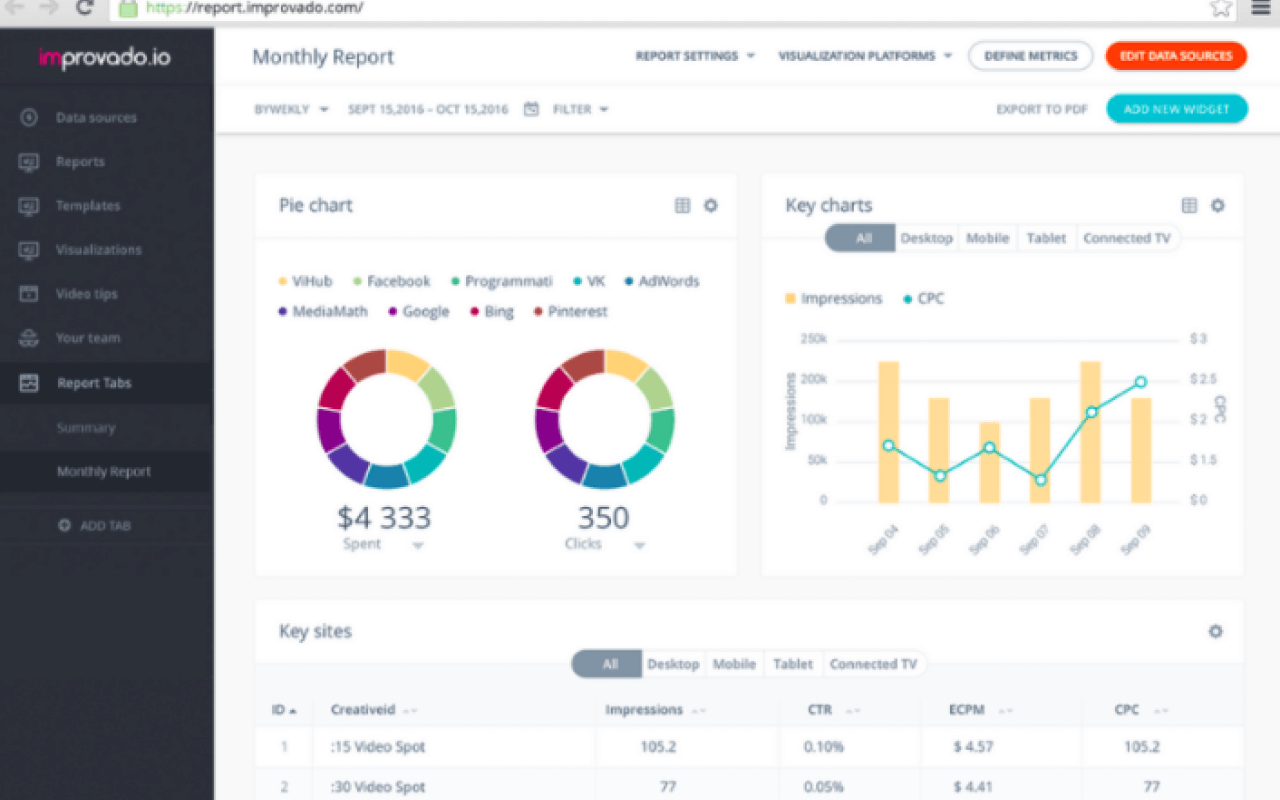Viewport: 1280px width, 800px height.
Task: Open table view icon in Pie chart widget
Action: pos(682,205)
